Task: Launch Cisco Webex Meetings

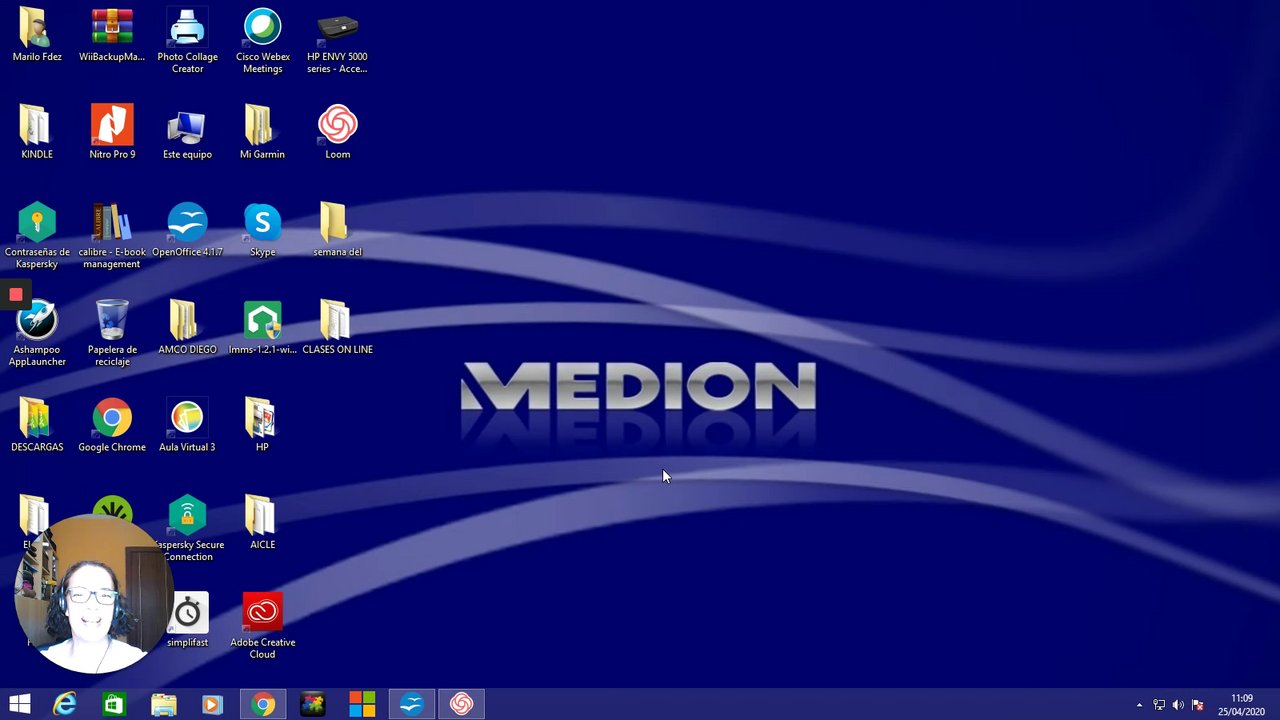Action: 262,41
